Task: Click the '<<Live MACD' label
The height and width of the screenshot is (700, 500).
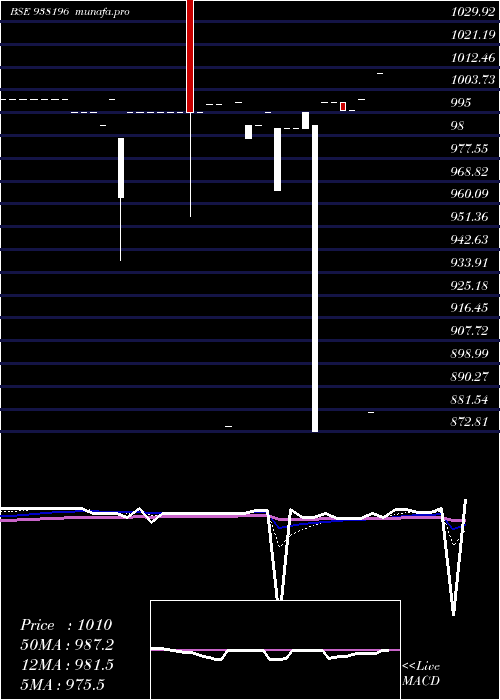Action: 421,673
